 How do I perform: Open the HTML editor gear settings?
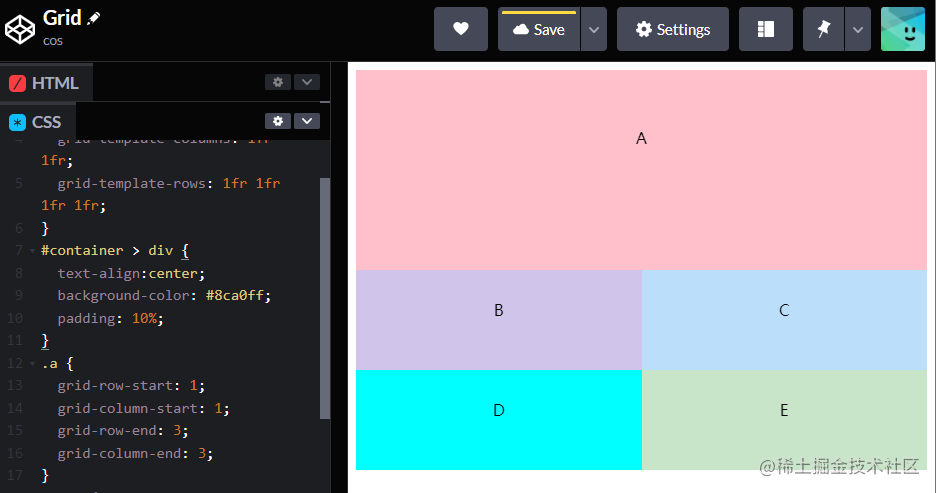(x=278, y=82)
